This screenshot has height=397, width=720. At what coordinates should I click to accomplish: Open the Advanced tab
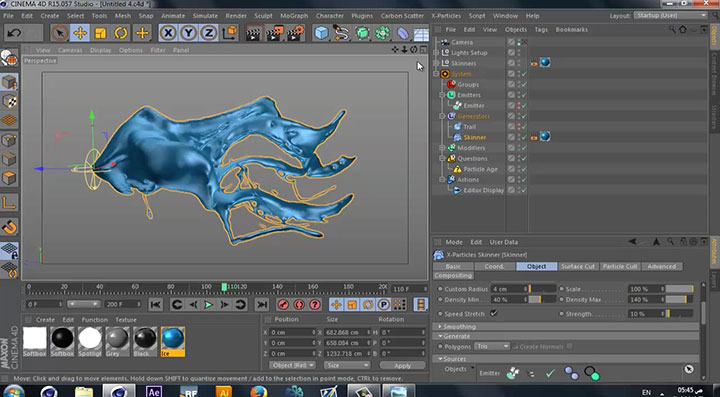point(662,266)
